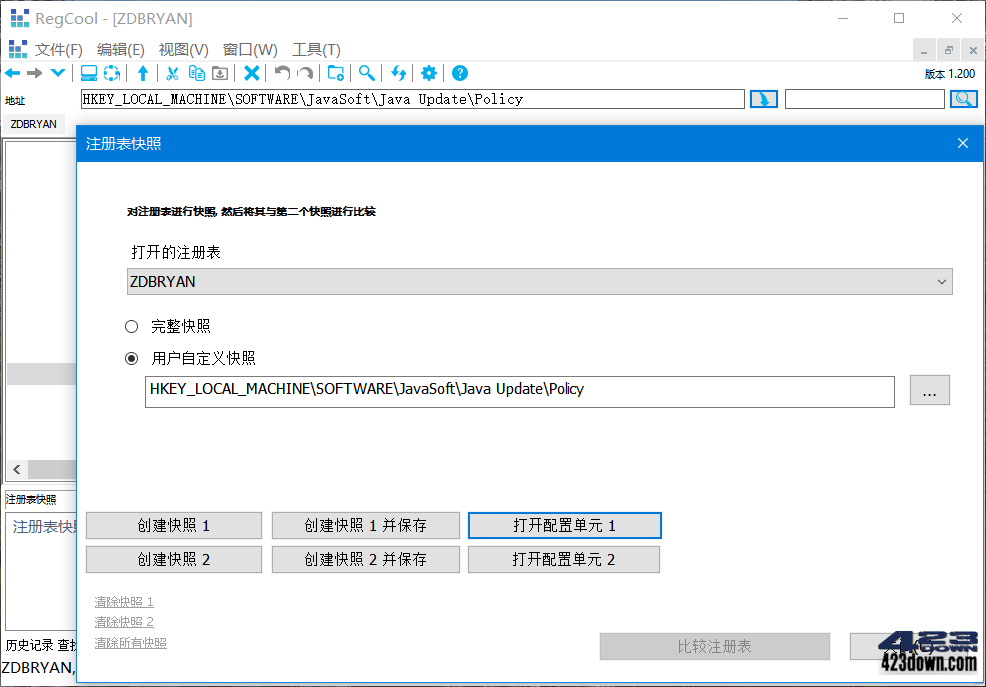The width and height of the screenshot is (986, 687).
Task: Click the Help question mark icon
Action: click(x=459, y=72)
